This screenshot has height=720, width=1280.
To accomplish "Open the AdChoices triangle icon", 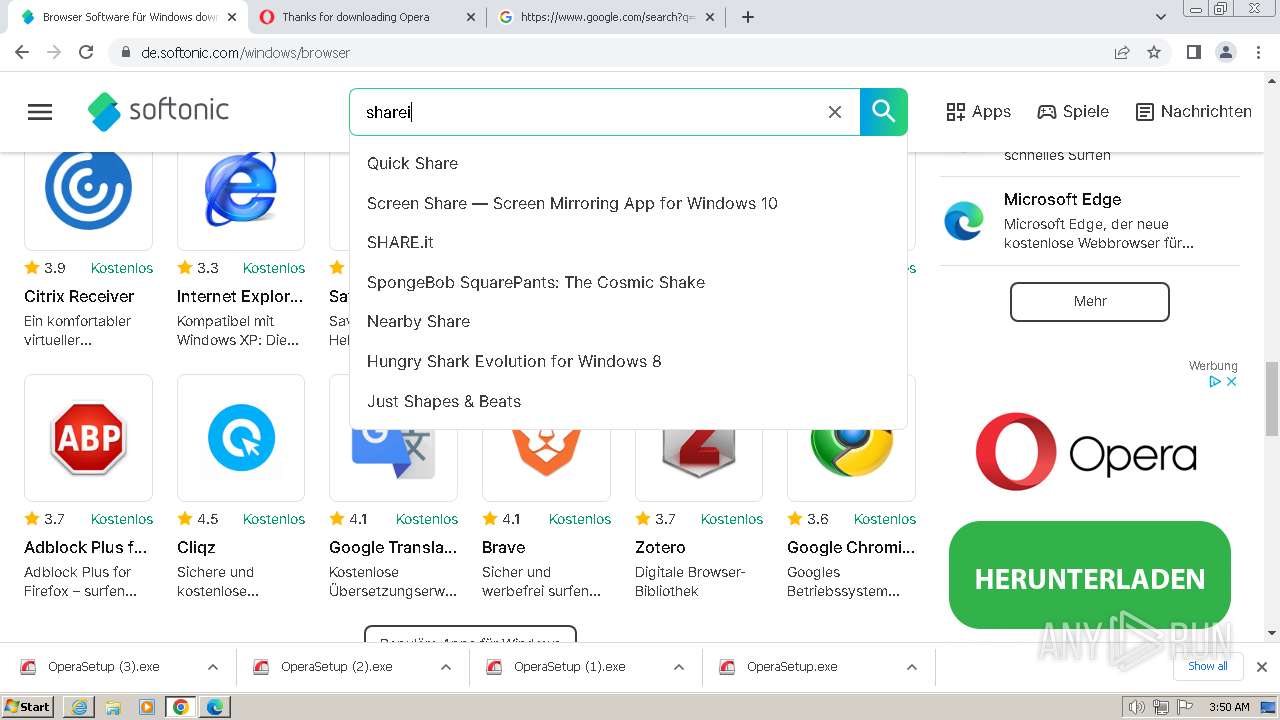I will (1216, 382).
